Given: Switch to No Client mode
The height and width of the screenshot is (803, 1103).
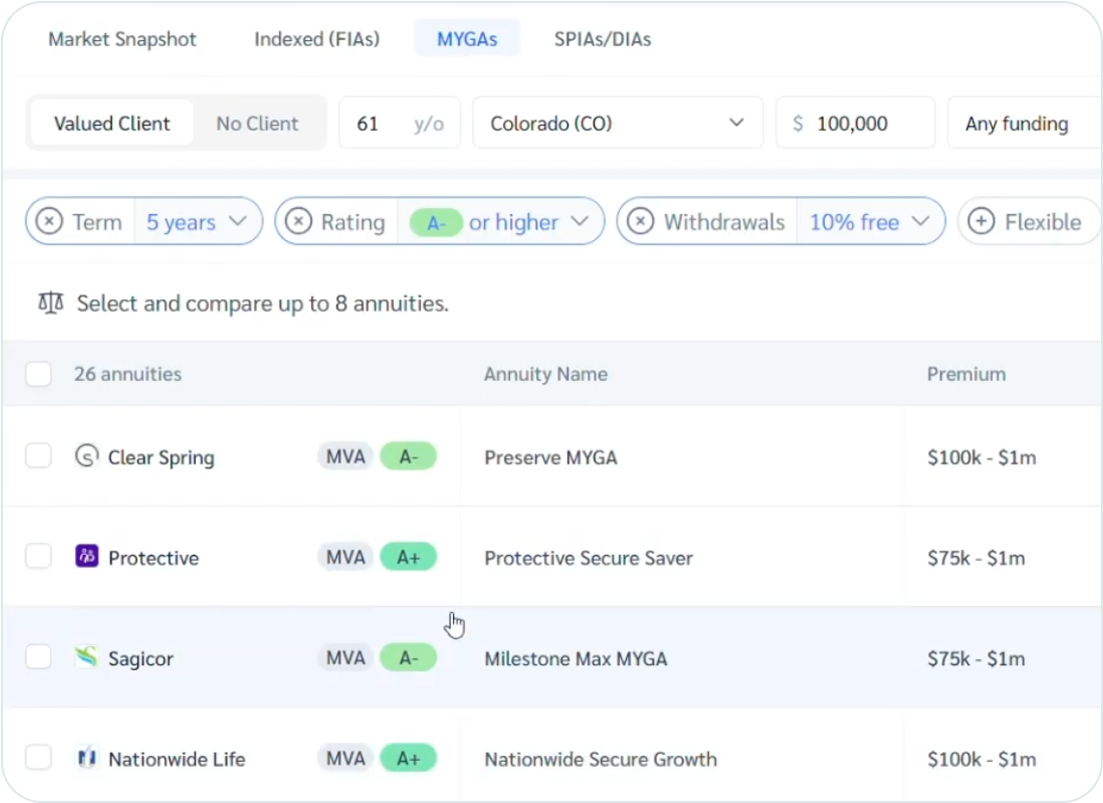Looking at the screenshot, I should pos(257,123).
